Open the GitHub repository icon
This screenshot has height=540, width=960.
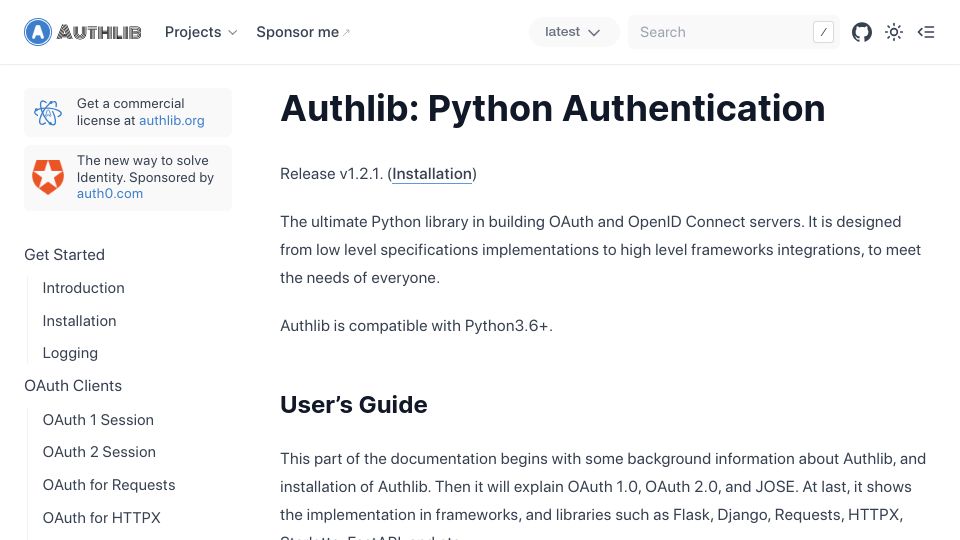pos(861,32)
